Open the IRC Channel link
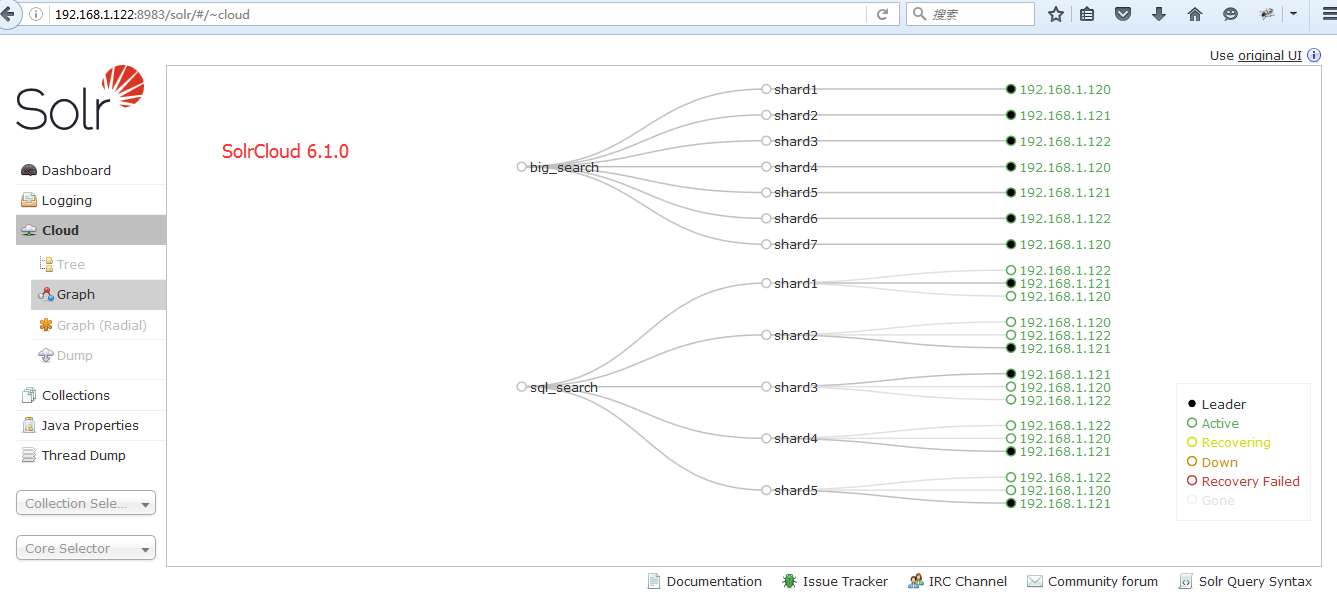This screenshot has height=600, width=1337. pos(957,581)
